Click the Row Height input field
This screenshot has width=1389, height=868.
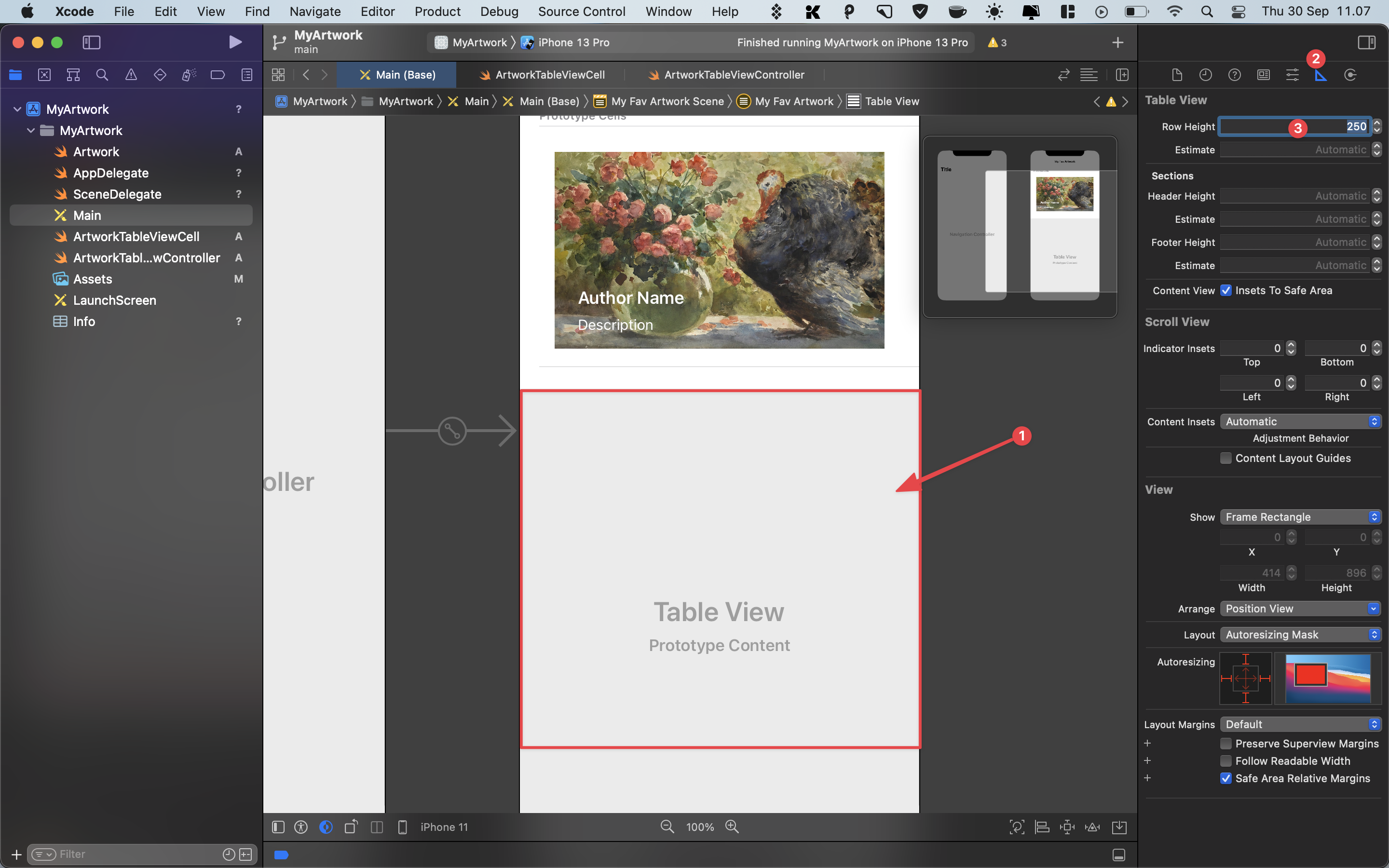click(x=1295, y=126)
